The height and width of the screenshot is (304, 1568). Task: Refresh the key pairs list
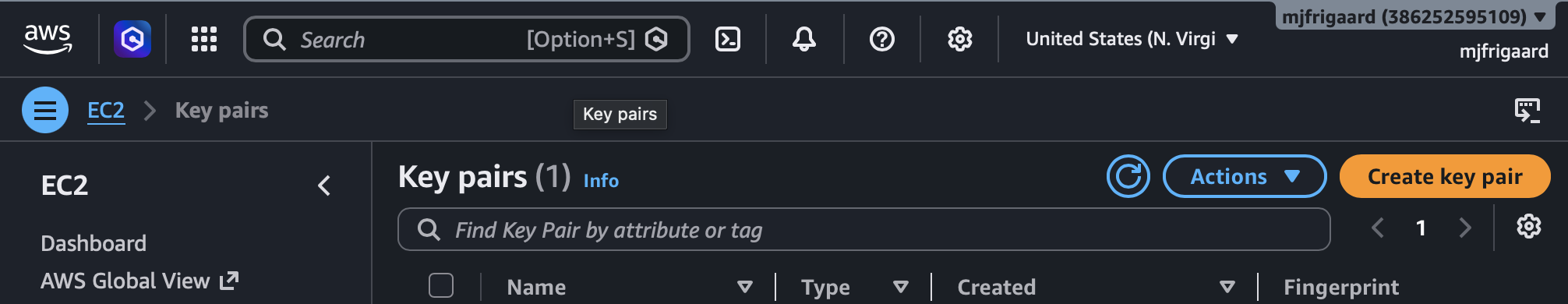tap(1128, 176)
